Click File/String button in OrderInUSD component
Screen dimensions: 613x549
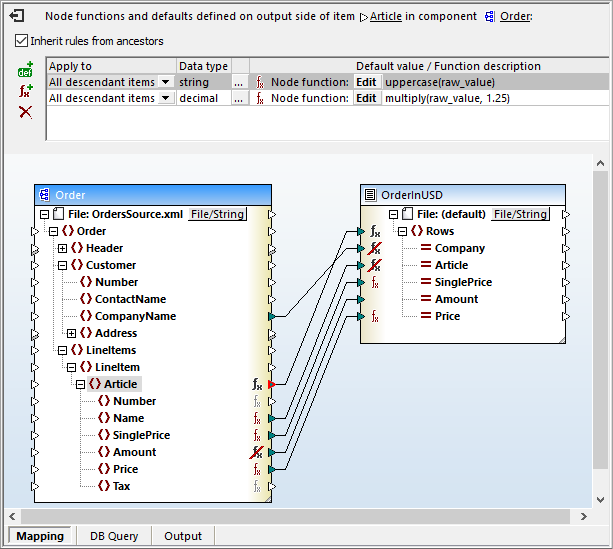tap(520, 214)
